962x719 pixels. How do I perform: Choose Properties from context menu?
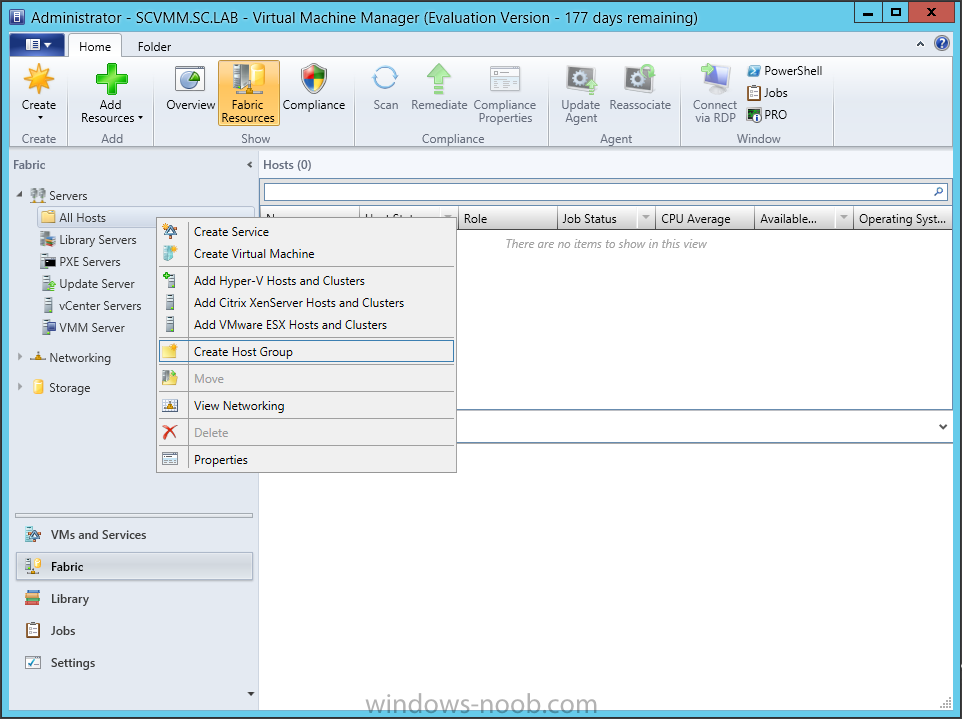pos(306,460)
